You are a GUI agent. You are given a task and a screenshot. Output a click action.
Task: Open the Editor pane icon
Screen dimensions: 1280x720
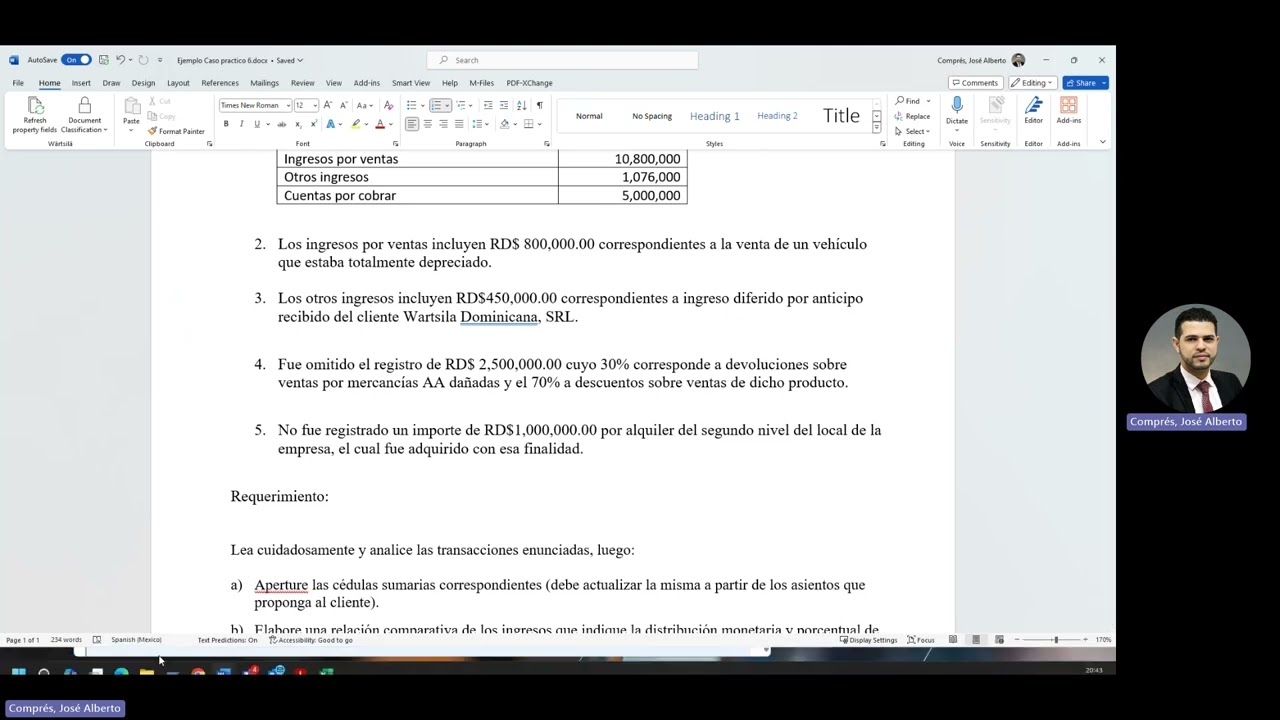coord(1033,106)
